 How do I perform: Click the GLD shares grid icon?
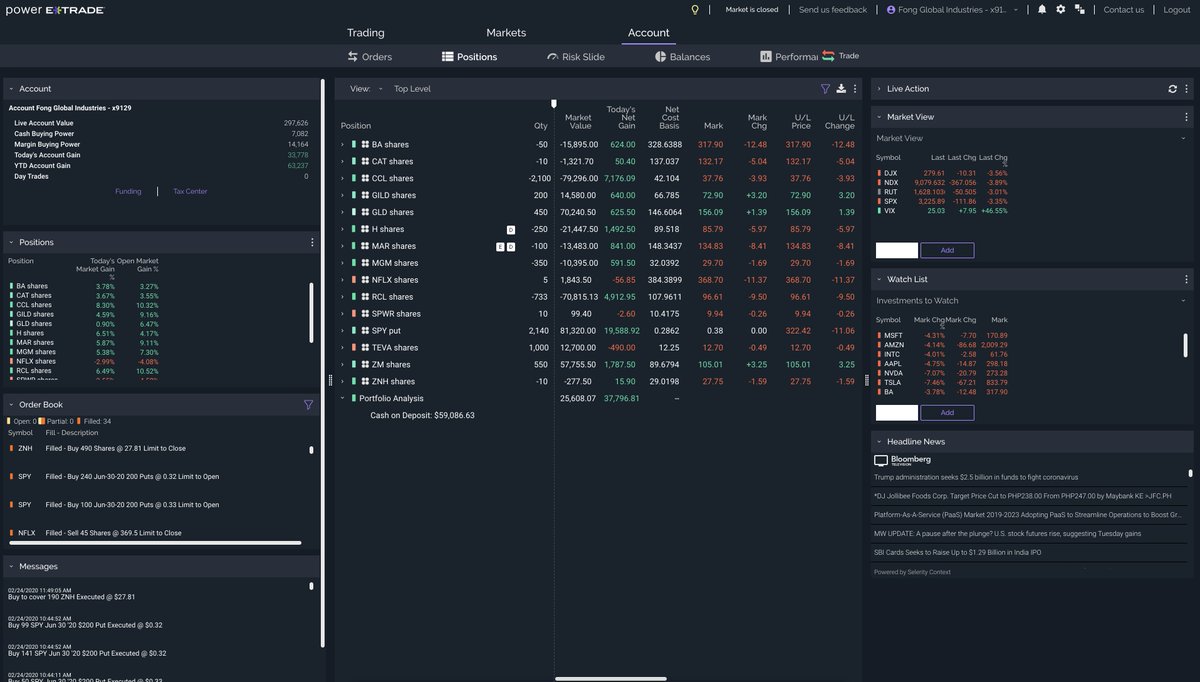[x=365, y=212]
